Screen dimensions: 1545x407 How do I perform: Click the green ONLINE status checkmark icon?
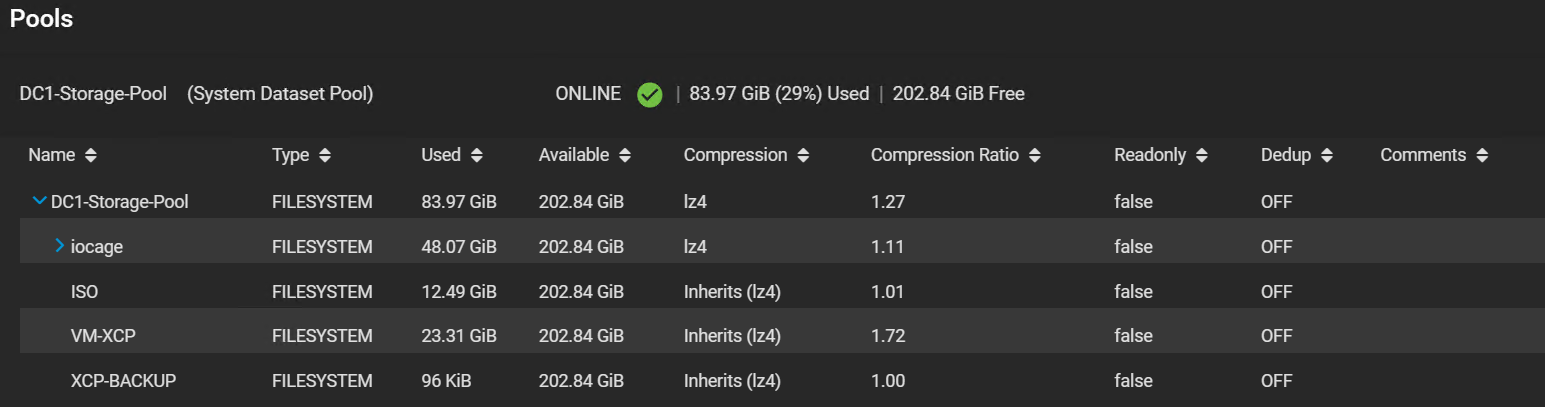pyautogui.click(x=650, y=95)
